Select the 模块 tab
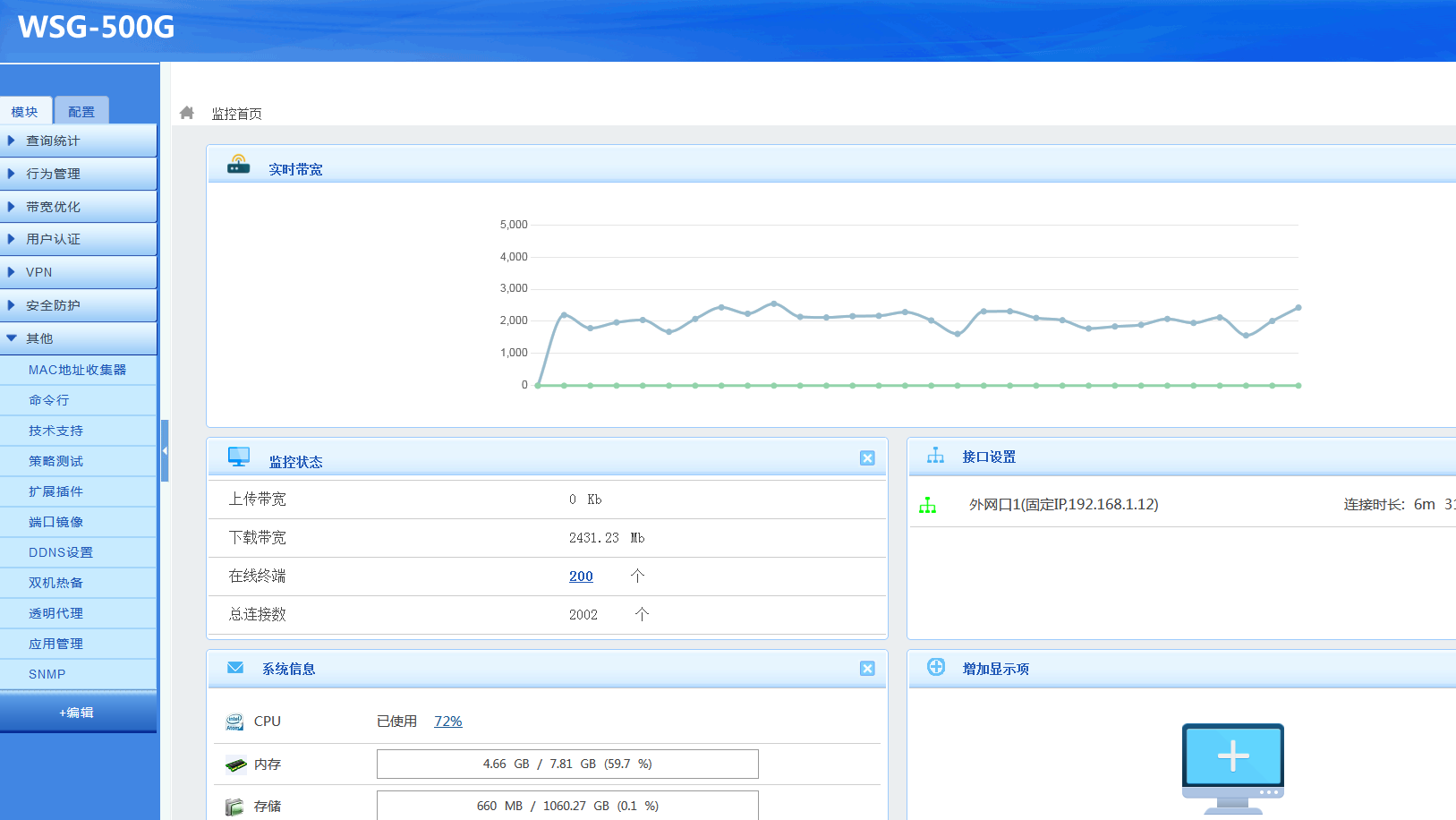The width and height of the screenshot is (1456, 820). point(25,112)
